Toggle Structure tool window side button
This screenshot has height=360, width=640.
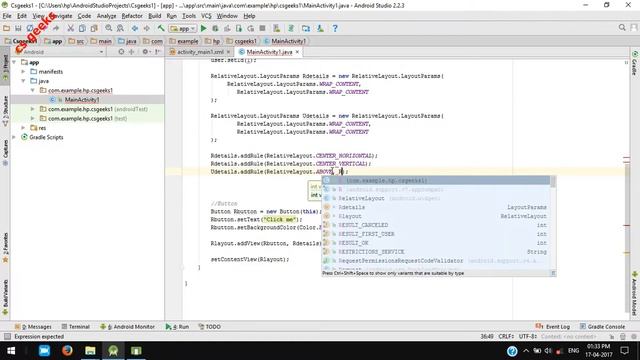pos(5,111)
